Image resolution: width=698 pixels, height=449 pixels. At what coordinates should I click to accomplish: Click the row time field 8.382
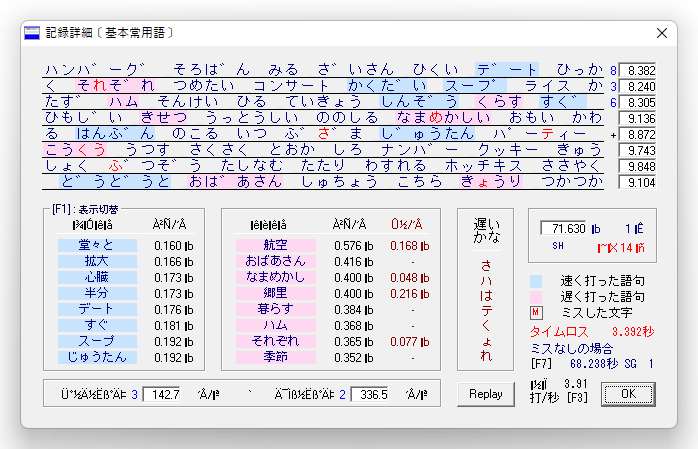[637, 70]
